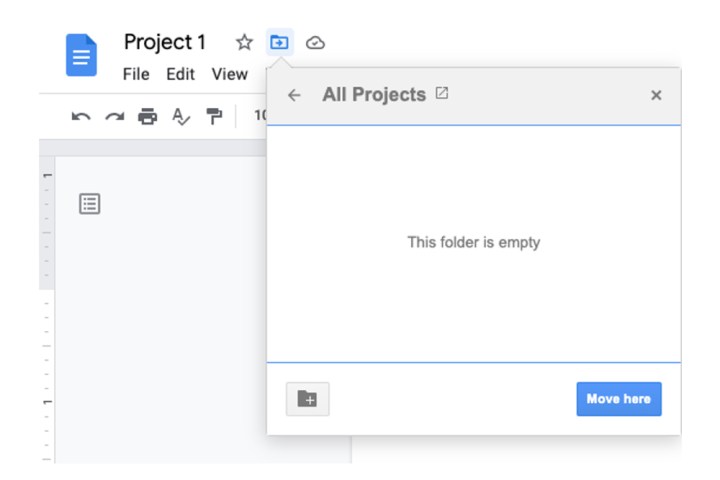Click the Move here button
This screenshot has width=720, height=480.
tap(618, 399)
